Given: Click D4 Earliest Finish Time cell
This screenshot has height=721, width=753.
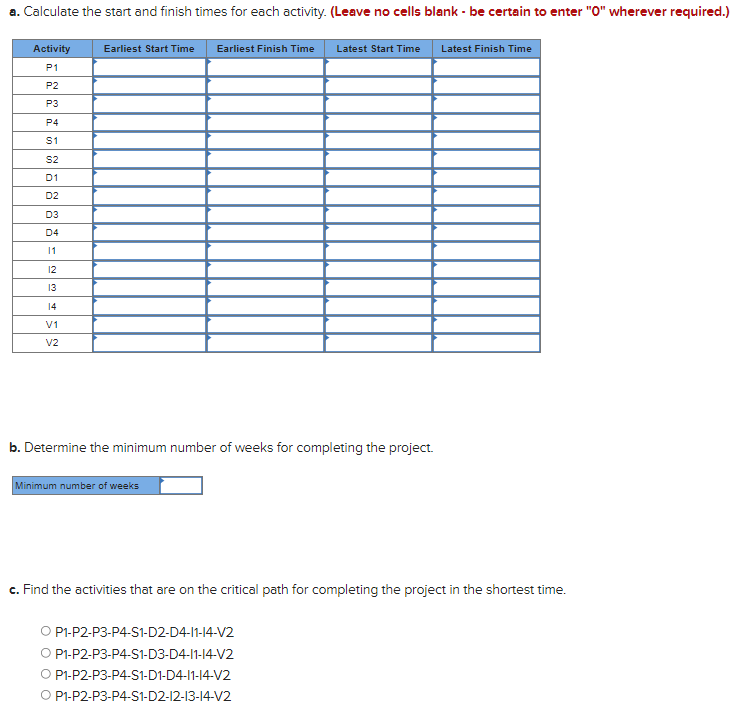Looking at the screenshot, I should pyautogui.click(x=266, y=232).
